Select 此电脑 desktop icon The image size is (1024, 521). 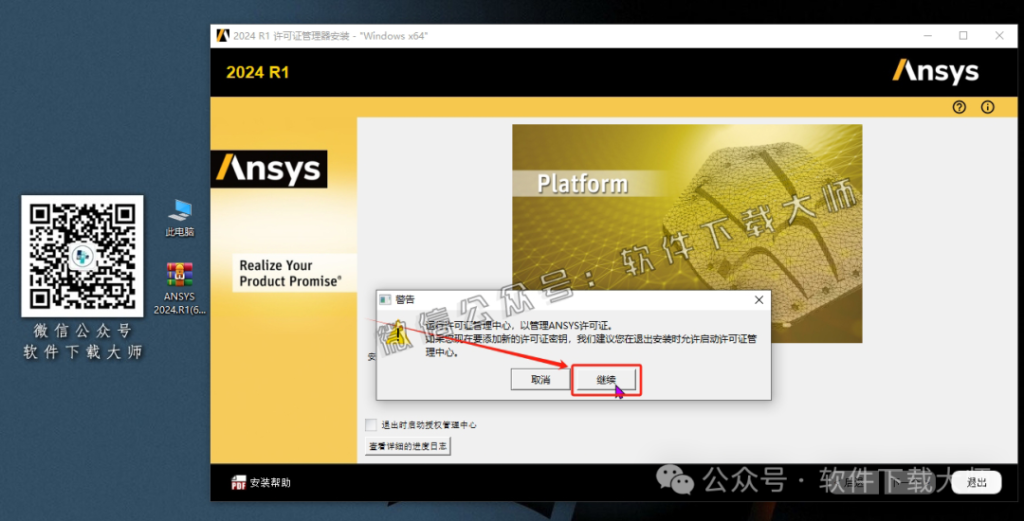pyautogui.click(x=180, y=219)
